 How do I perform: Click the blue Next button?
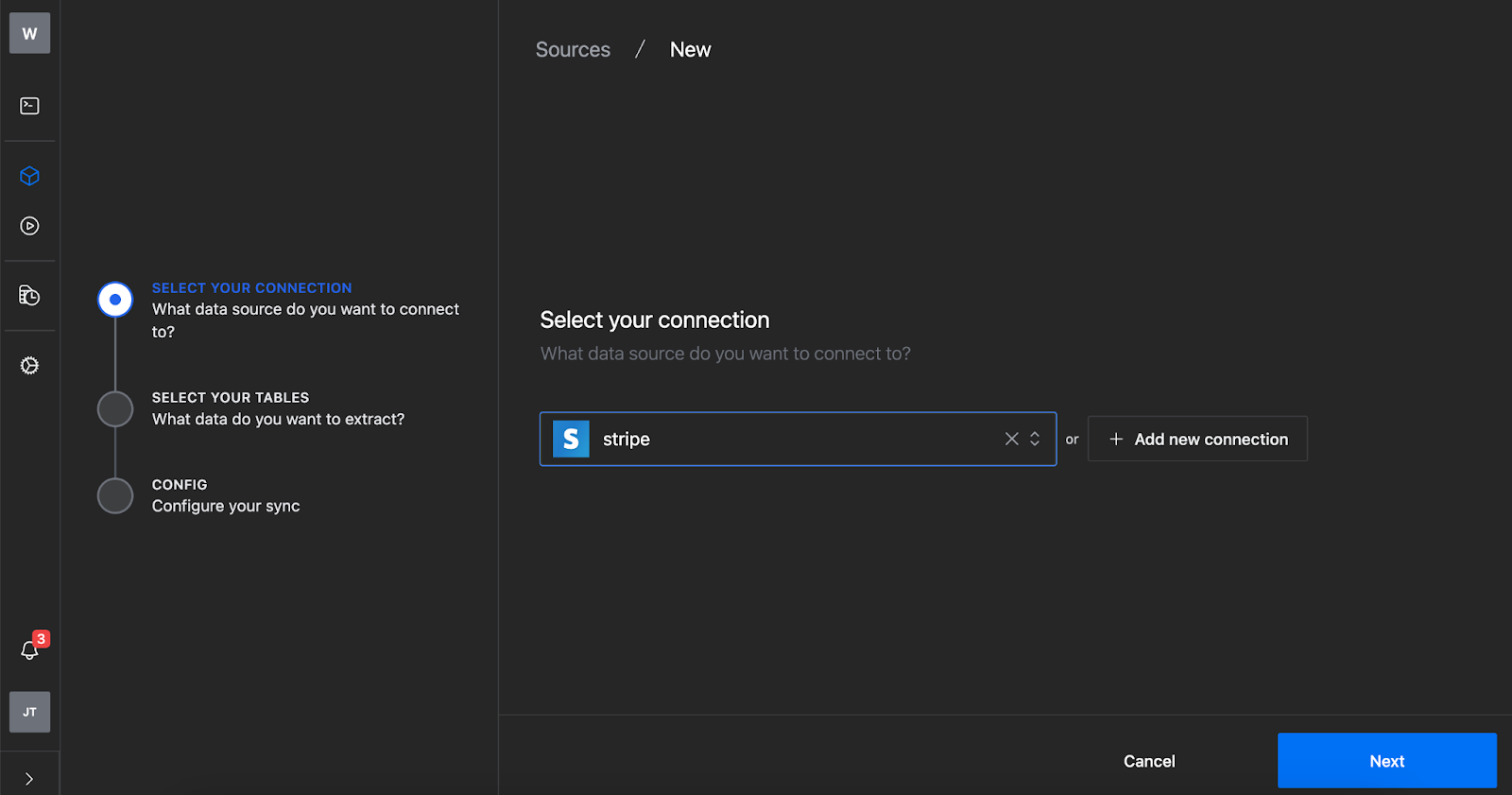tap(1386, 761)
